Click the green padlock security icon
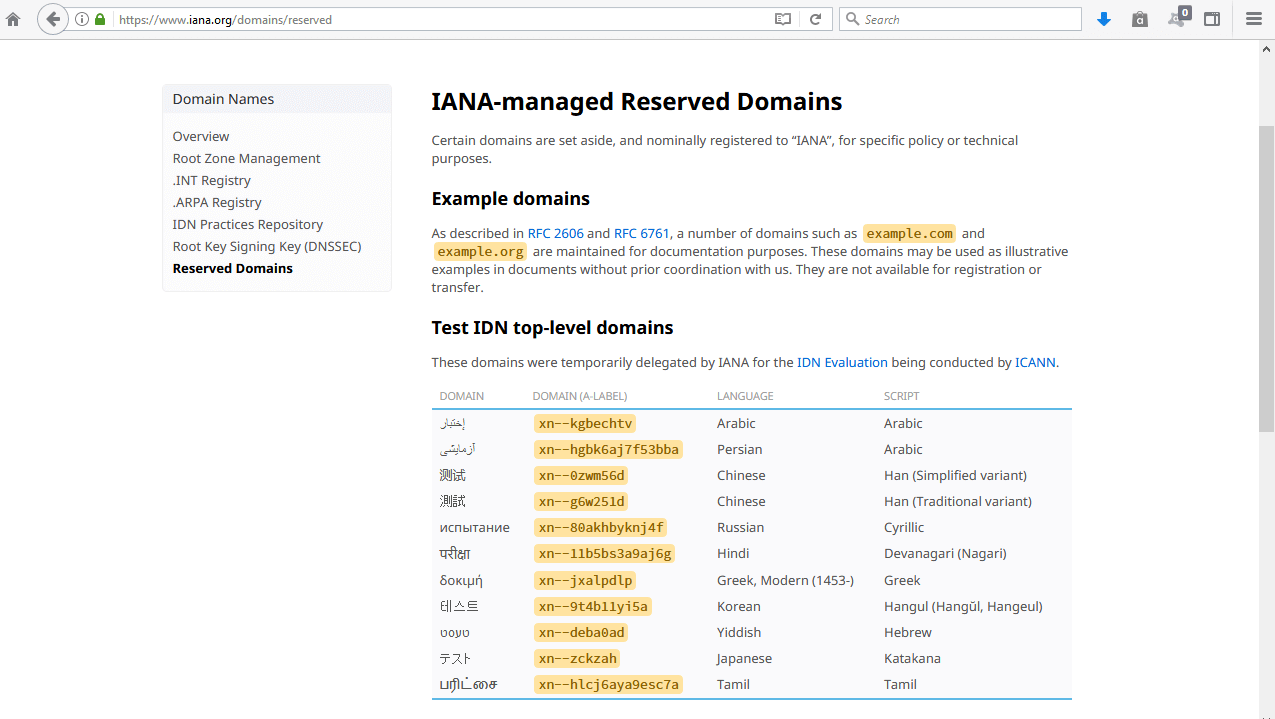 coord(100,19)
